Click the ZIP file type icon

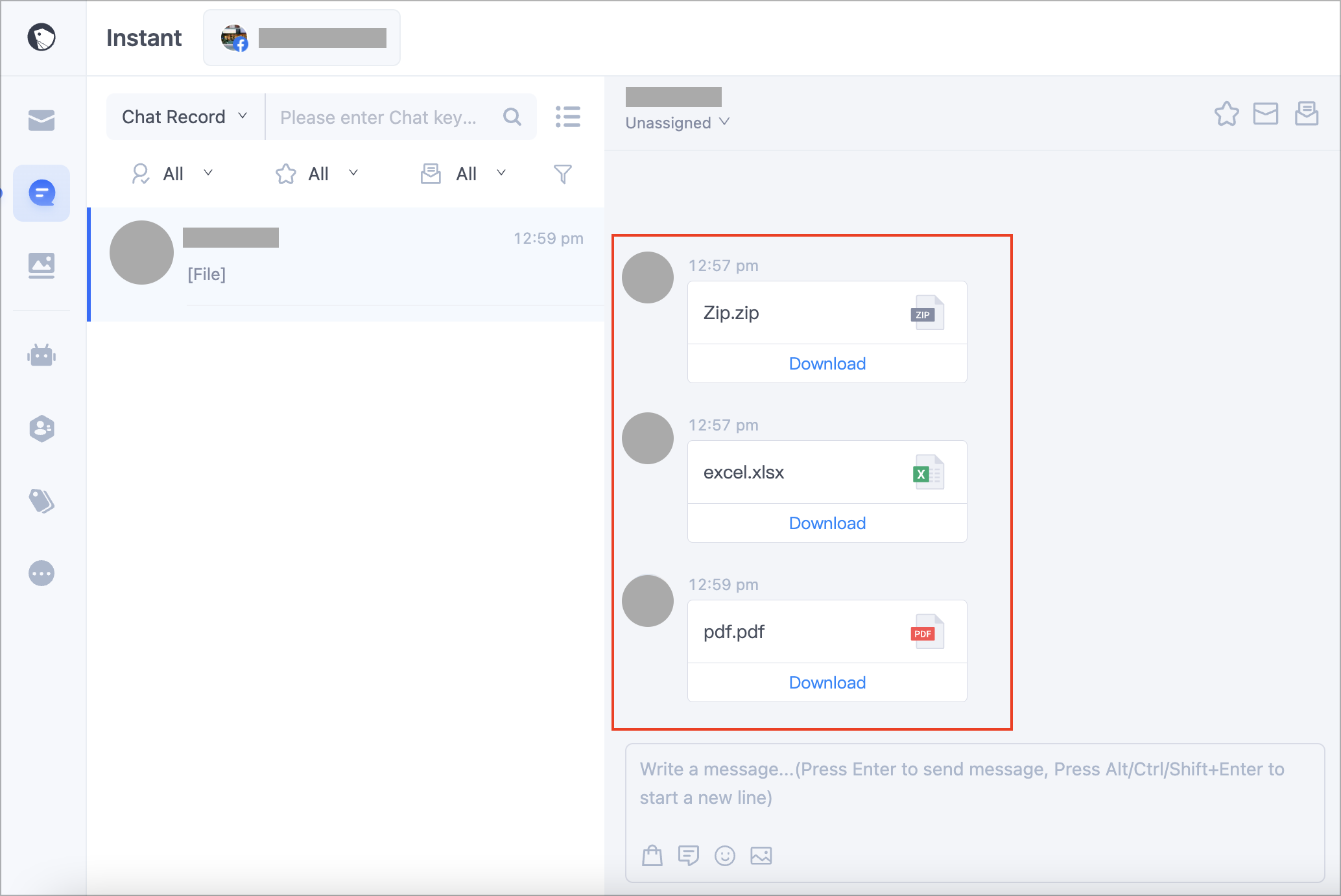tap(927, 312)
